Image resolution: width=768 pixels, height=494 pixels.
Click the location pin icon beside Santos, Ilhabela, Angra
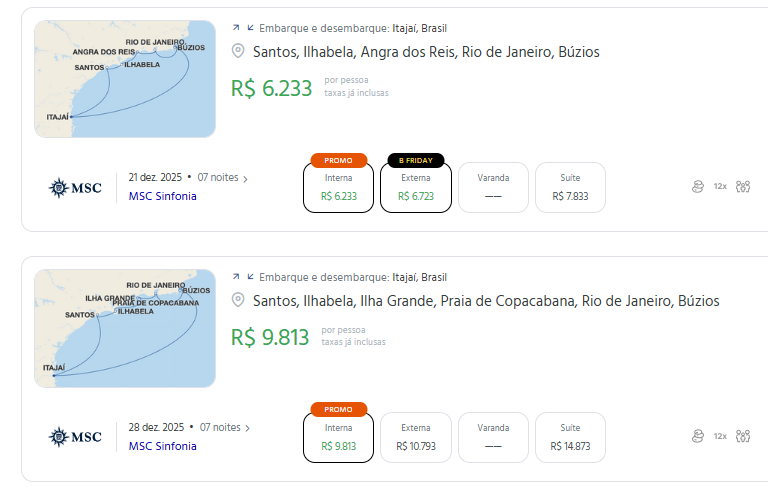click(x=238, y=51)
